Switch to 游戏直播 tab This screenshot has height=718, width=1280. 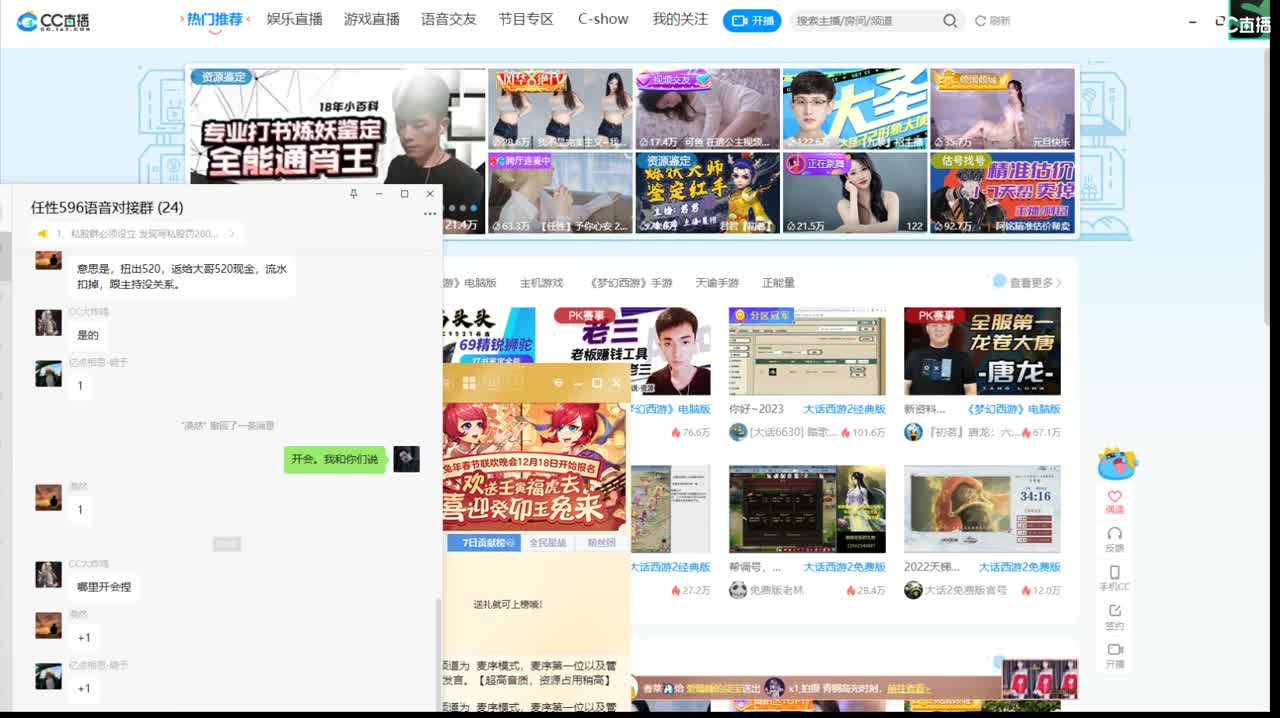coord(371,19)
